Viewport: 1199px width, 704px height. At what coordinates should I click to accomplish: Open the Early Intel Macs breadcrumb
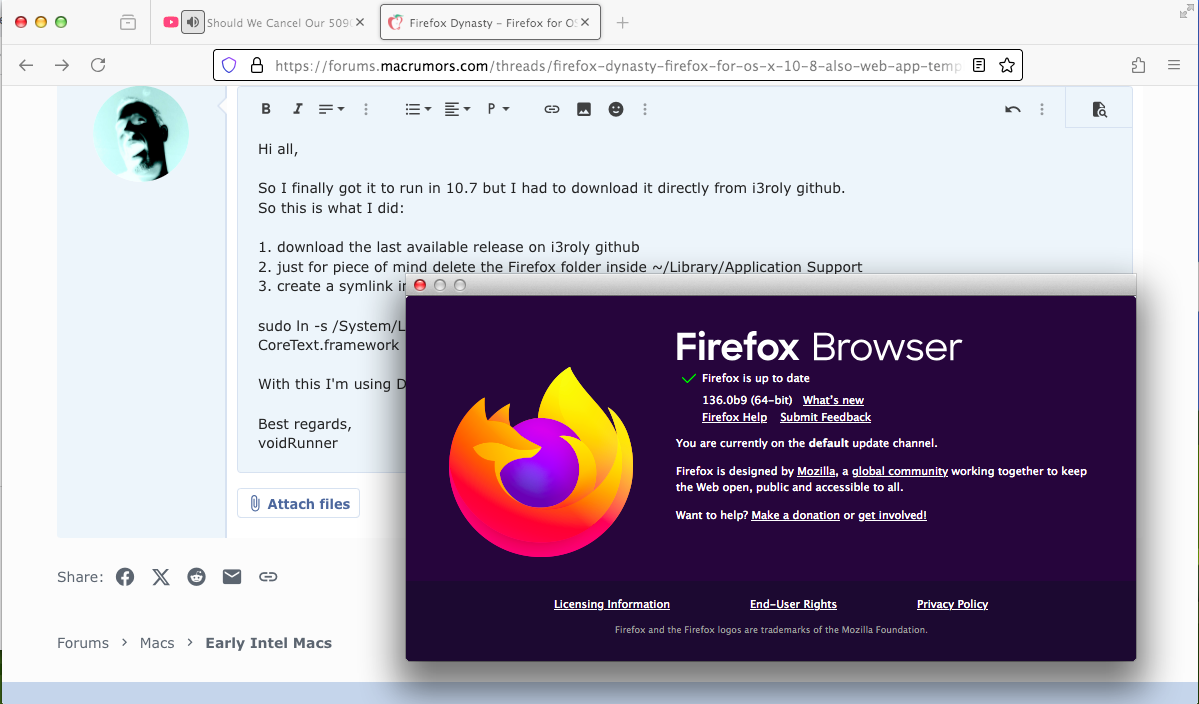point(268,643)
